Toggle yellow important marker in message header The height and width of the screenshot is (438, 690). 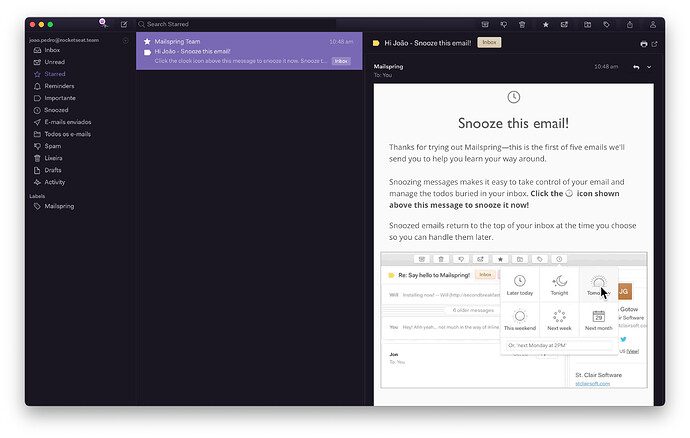click(376, 43)
